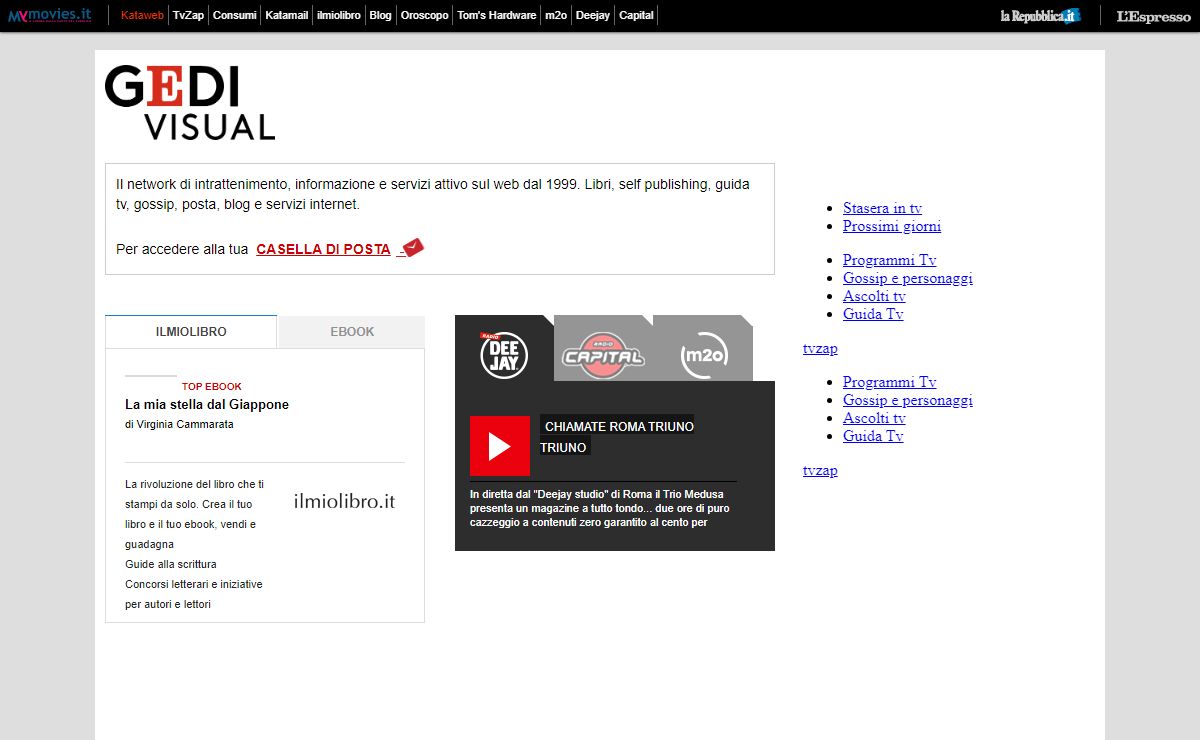The height and width of the screenshot is (740, 1200).
Task: Switch to the Radio Capital logo tab
Action: (x=603, y=356)
